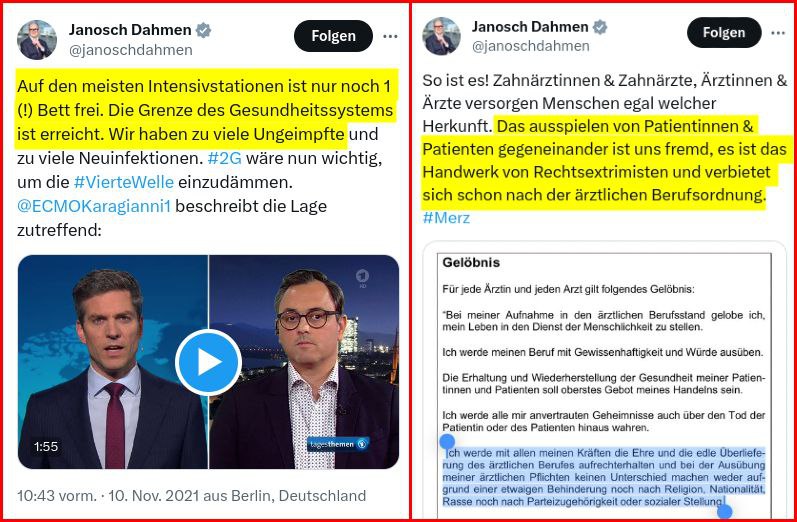The width and height of the screenshot is (797, 522).
Task: Click the 1:55 video duration label
Action: (x=46, y=447)
